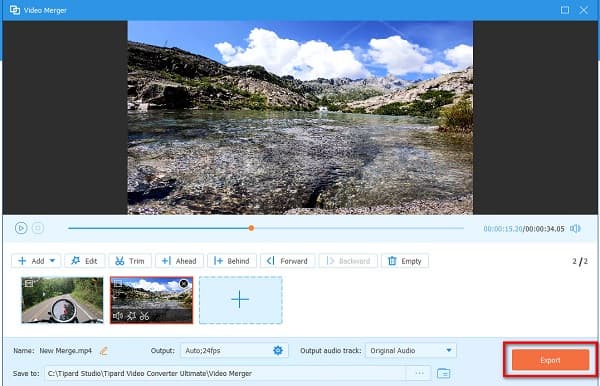Rename file using pencil icon
Screen dimensions: 600x386
pos(104,350)
